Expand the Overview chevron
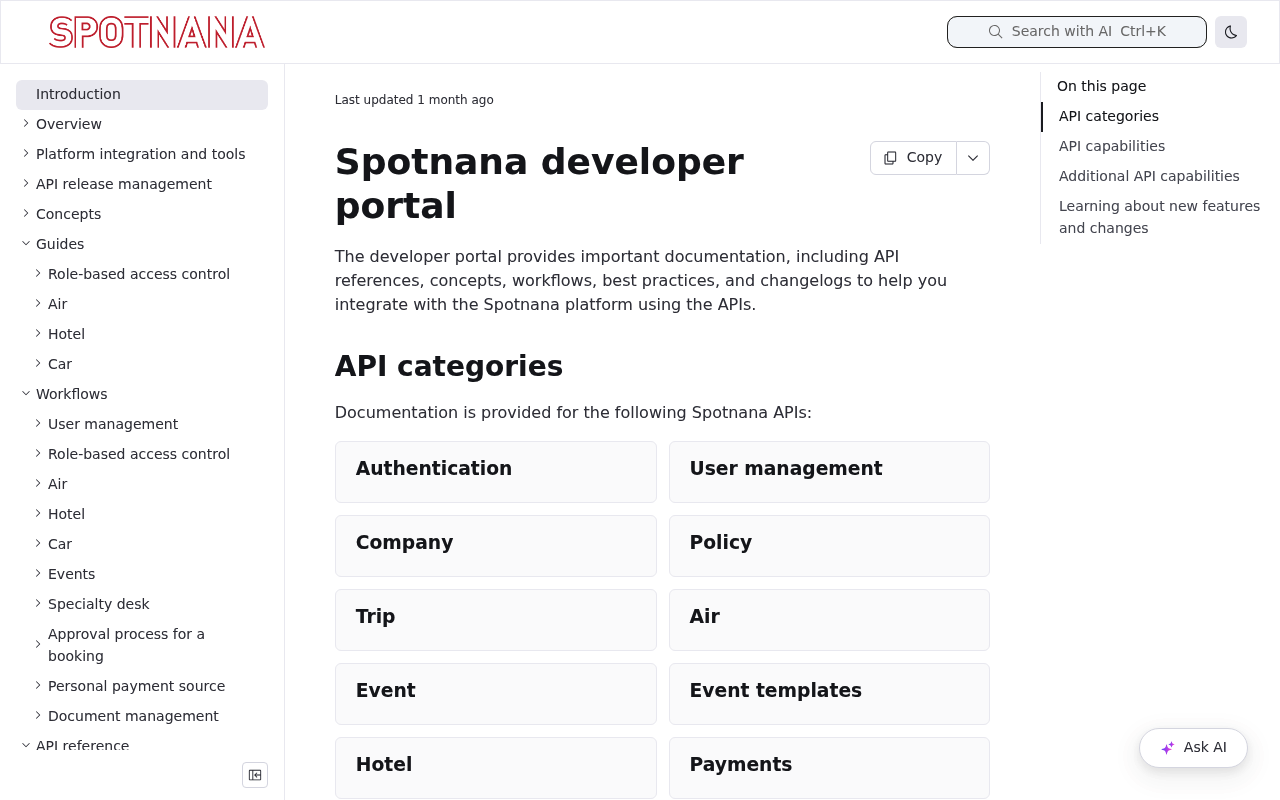The width and height of the screenshot is (1280, 800). [x=26, y=124]
